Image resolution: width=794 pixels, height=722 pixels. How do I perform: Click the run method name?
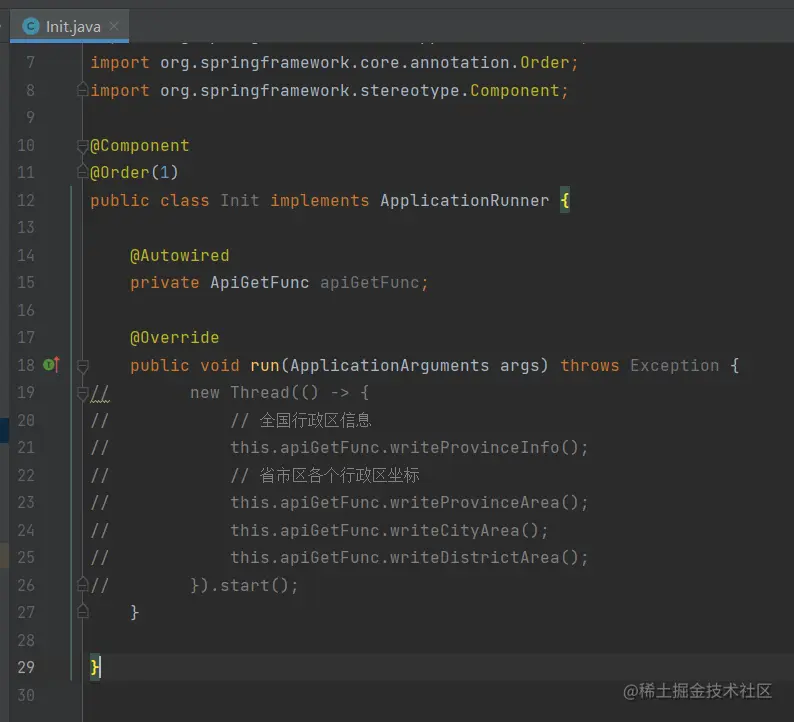click(265, 366)
